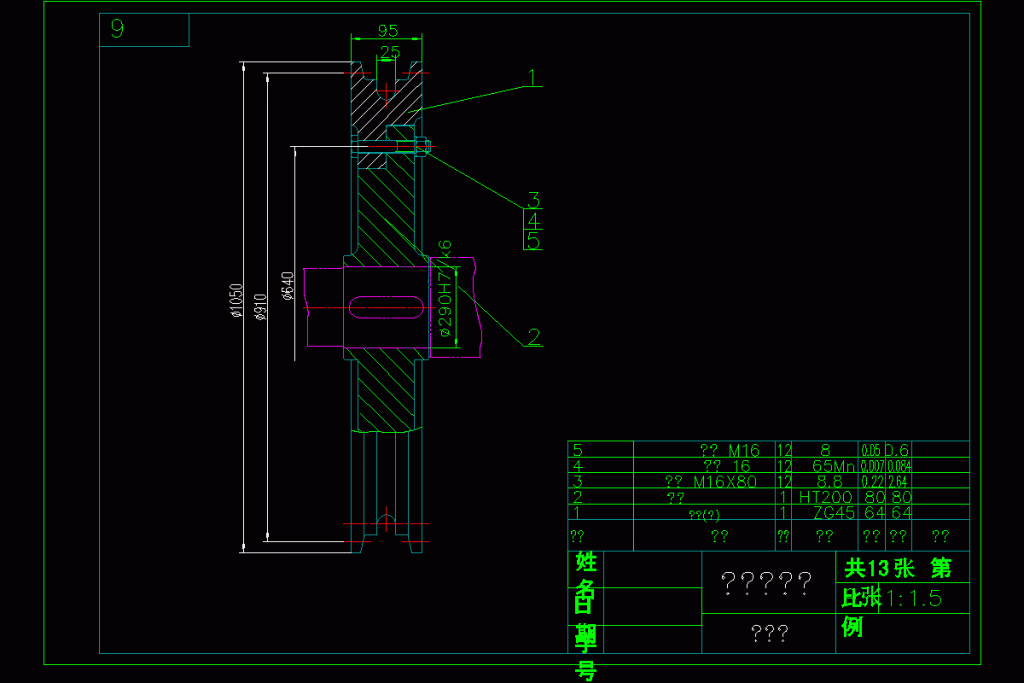Click the 95 width dimension text
The width and height of the screenshot is (1024, 683).
click(x=388, y=30)
